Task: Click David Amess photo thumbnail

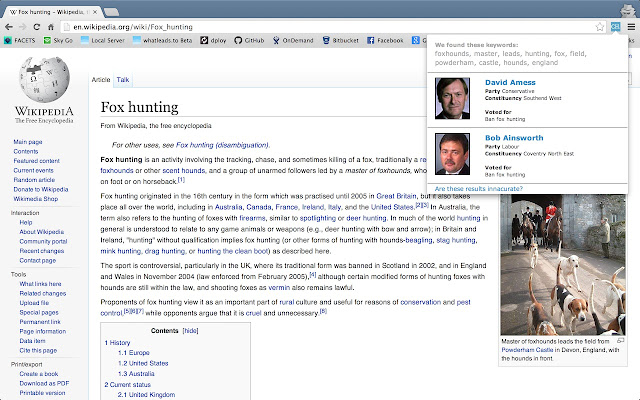Action: (x=452, y=98)
